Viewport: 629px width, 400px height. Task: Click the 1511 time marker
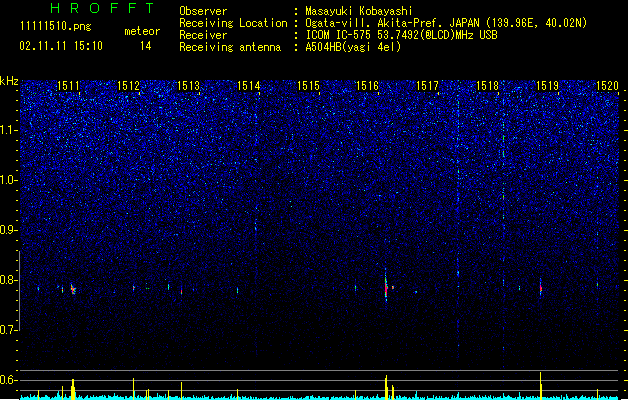pyautogui.click(x=68, y=86)
